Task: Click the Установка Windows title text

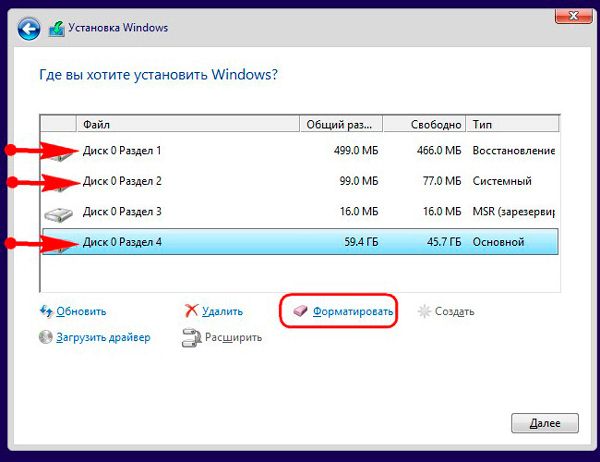Action: coord(118,28)
